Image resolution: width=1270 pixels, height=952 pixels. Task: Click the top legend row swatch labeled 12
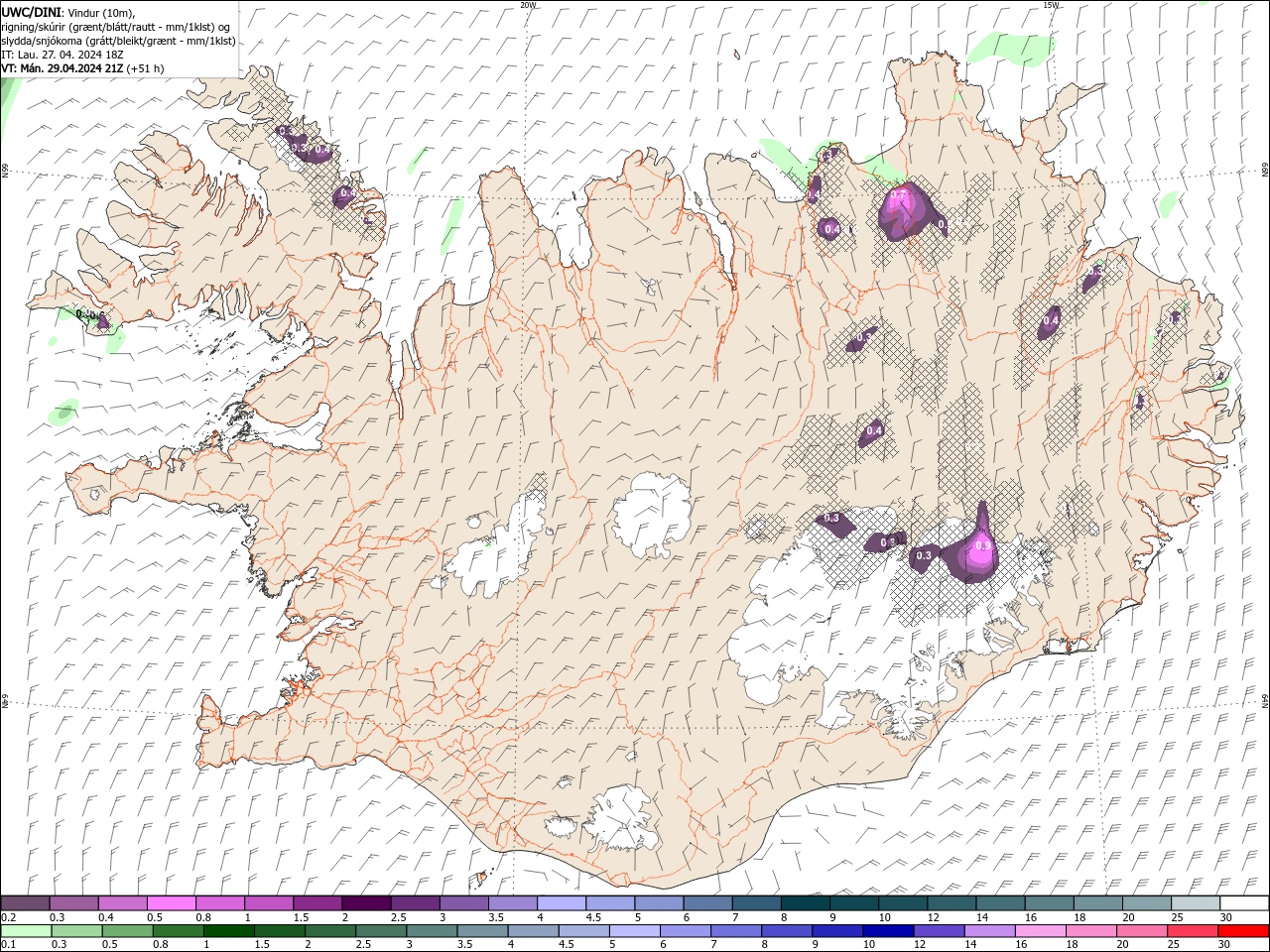coord(951,903)
